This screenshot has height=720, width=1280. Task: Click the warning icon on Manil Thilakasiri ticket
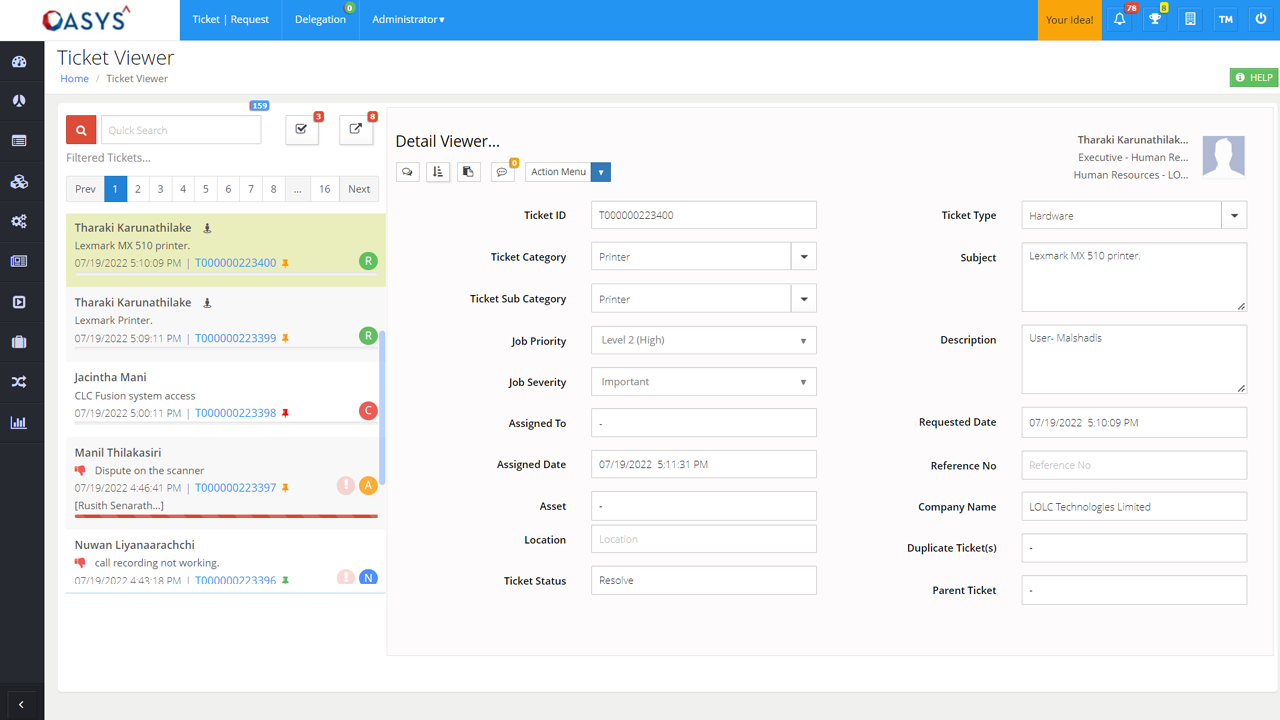pyautogui.click(x=345, y=486)
